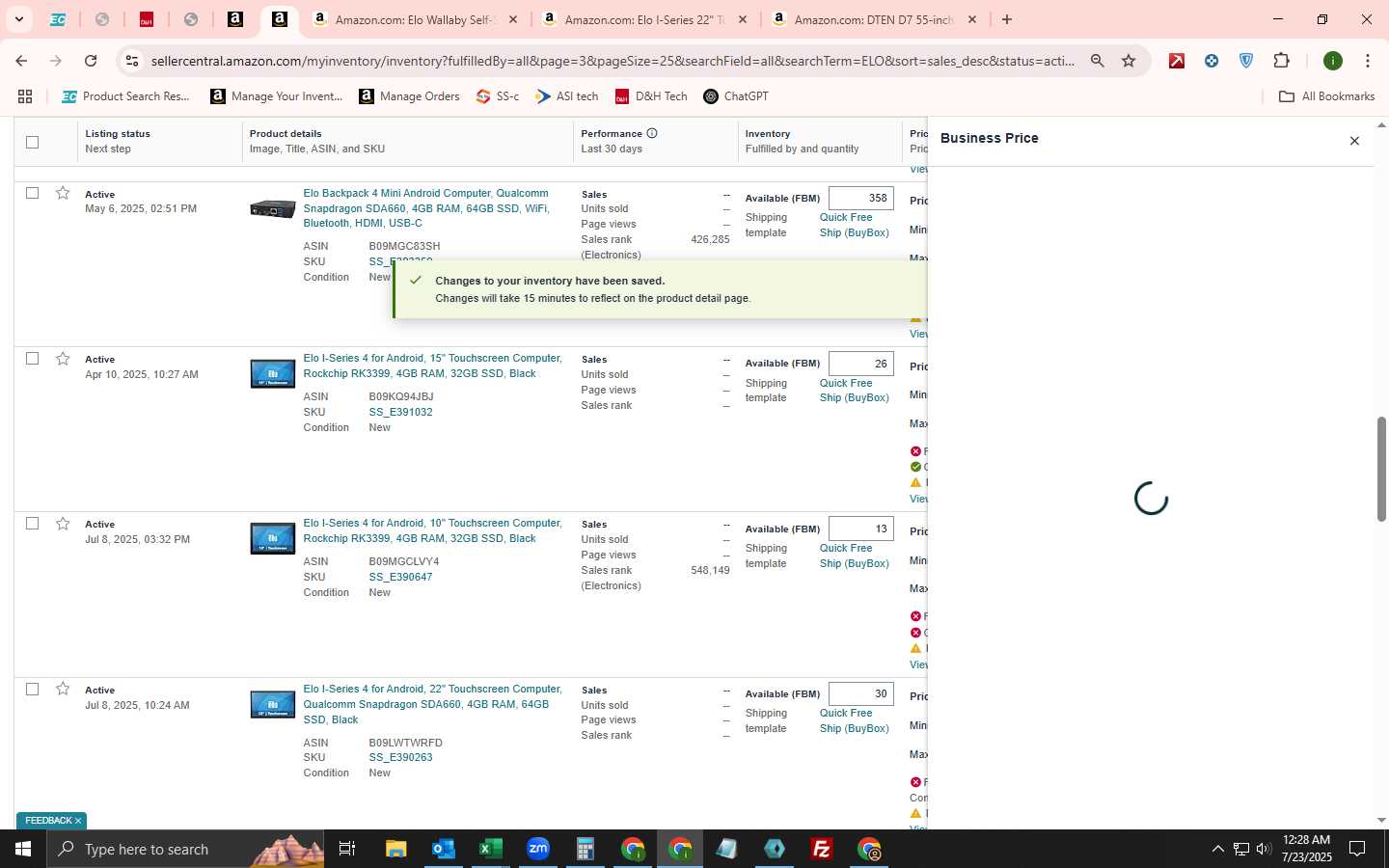The image size is (1389, 868).
Task: Star the I-Series 4 15" Touchscreen listing
Action: point(63,358)
